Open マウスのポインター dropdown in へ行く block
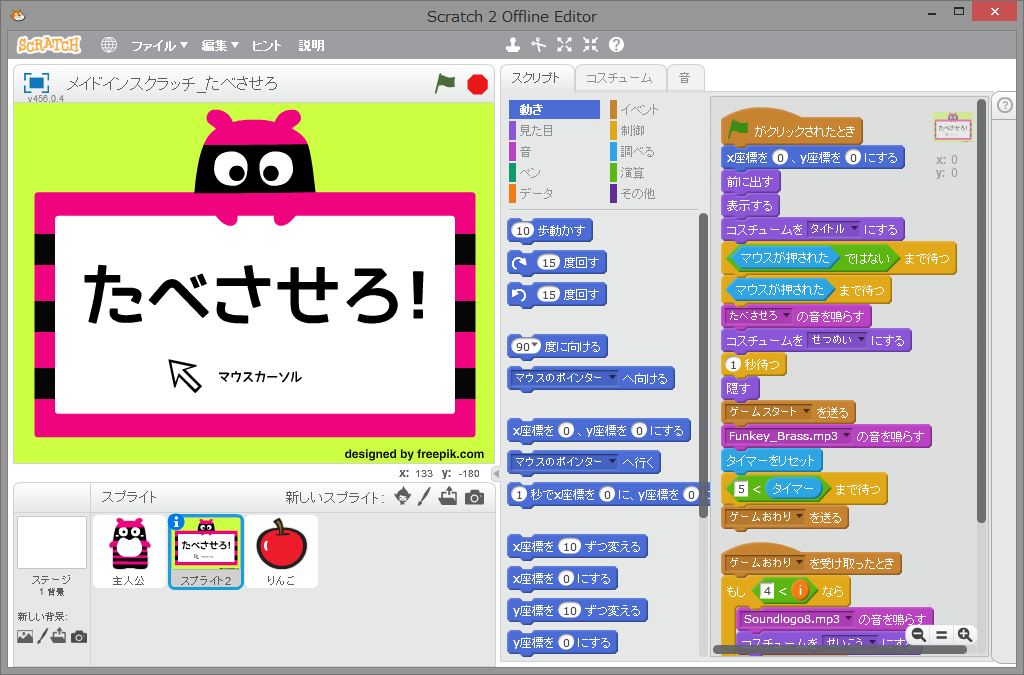The width and height of the screenshot is (1024, 675). [612, 462]
